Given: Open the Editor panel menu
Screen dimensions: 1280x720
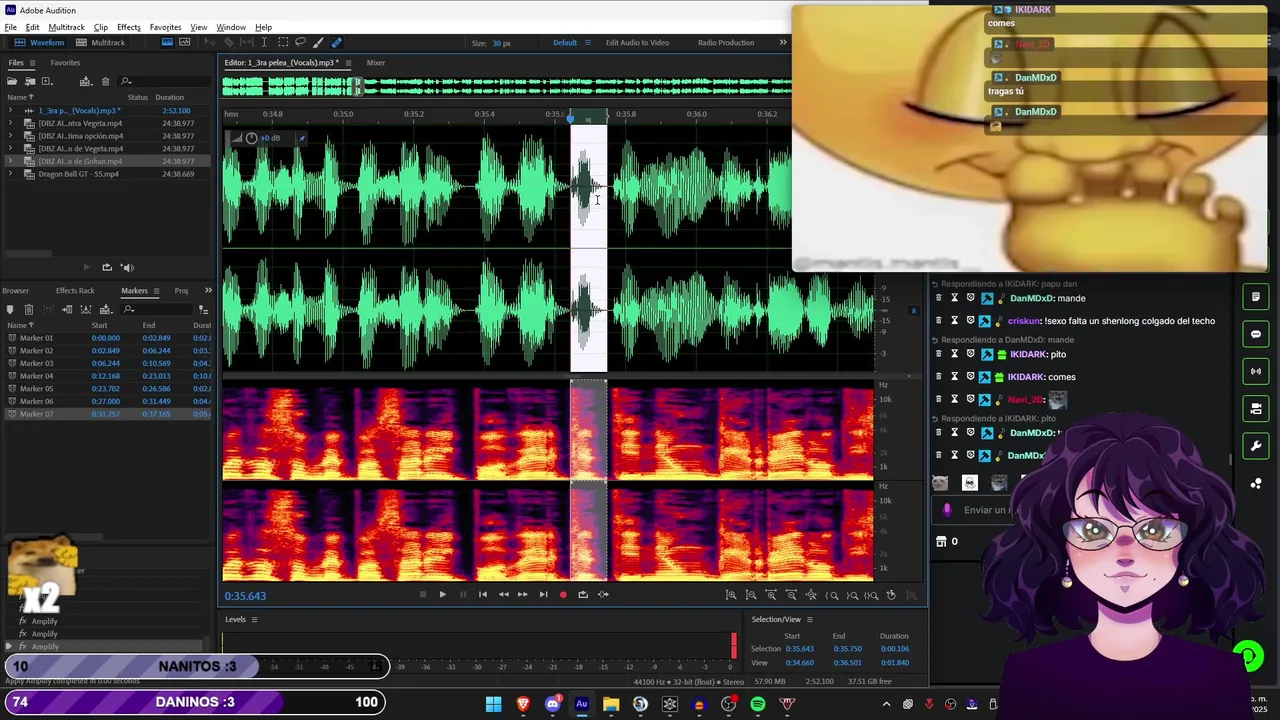Looking at the screenshot, I should coord(348,63).
